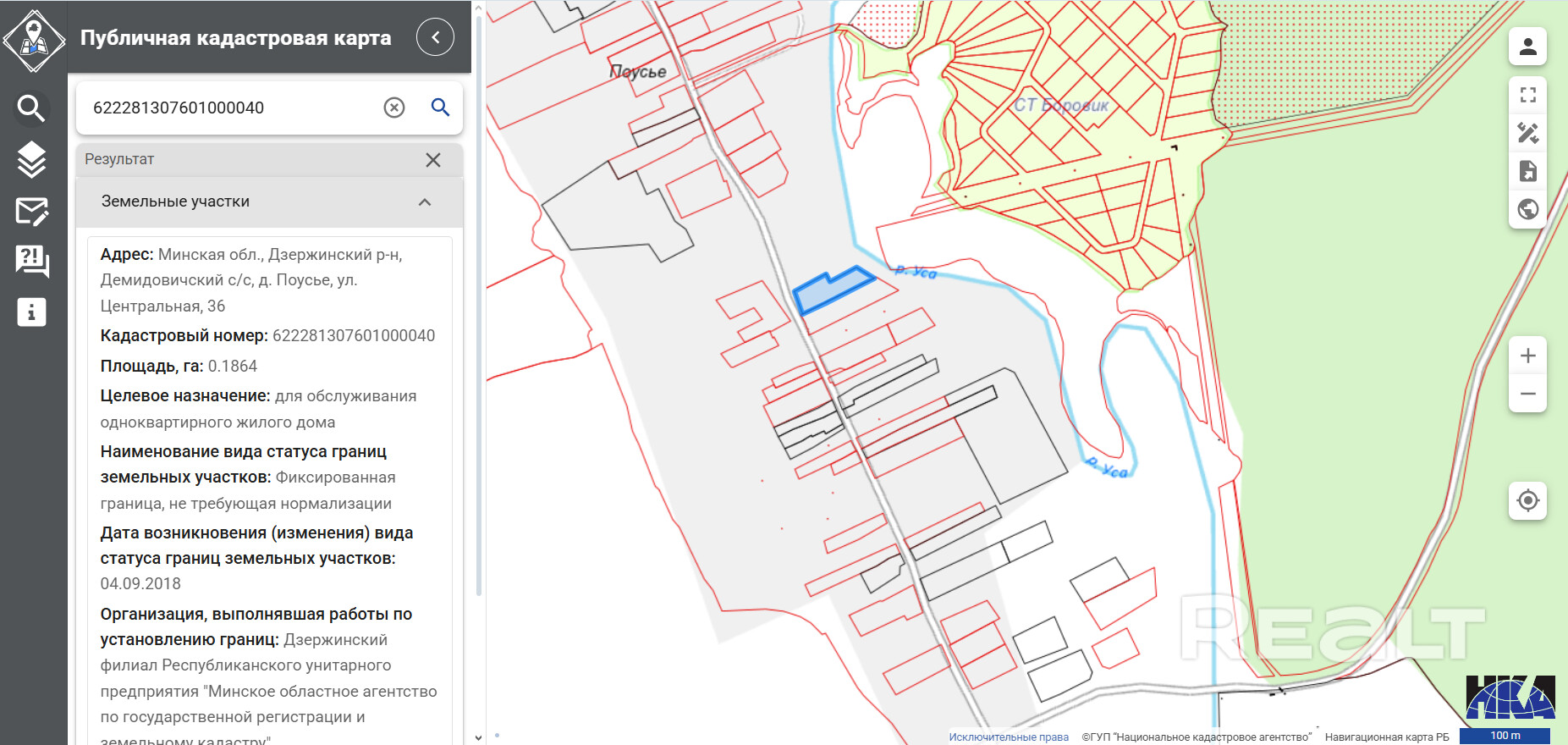Collapse the side panel with arrow button
The width and height of the screenshot is (1568, 745).
(x=435, y=37)
